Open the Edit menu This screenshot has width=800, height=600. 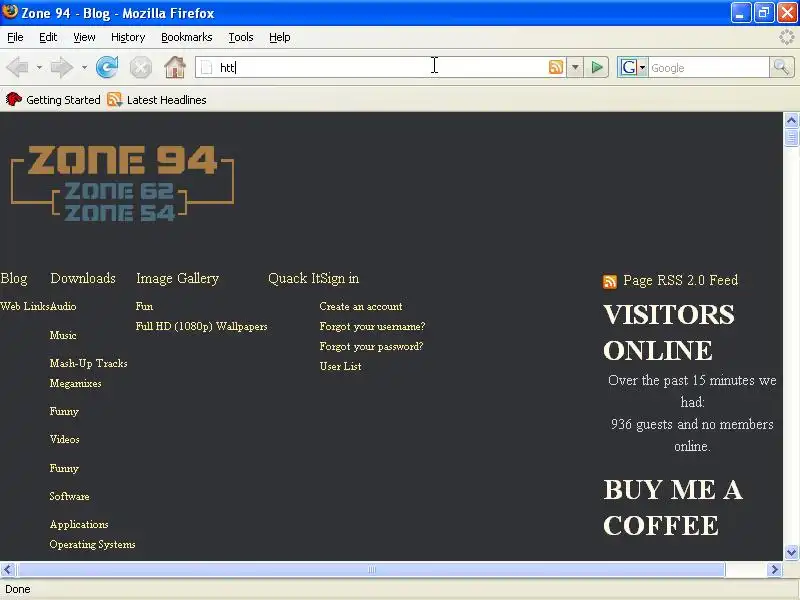[x=48, y=37]
